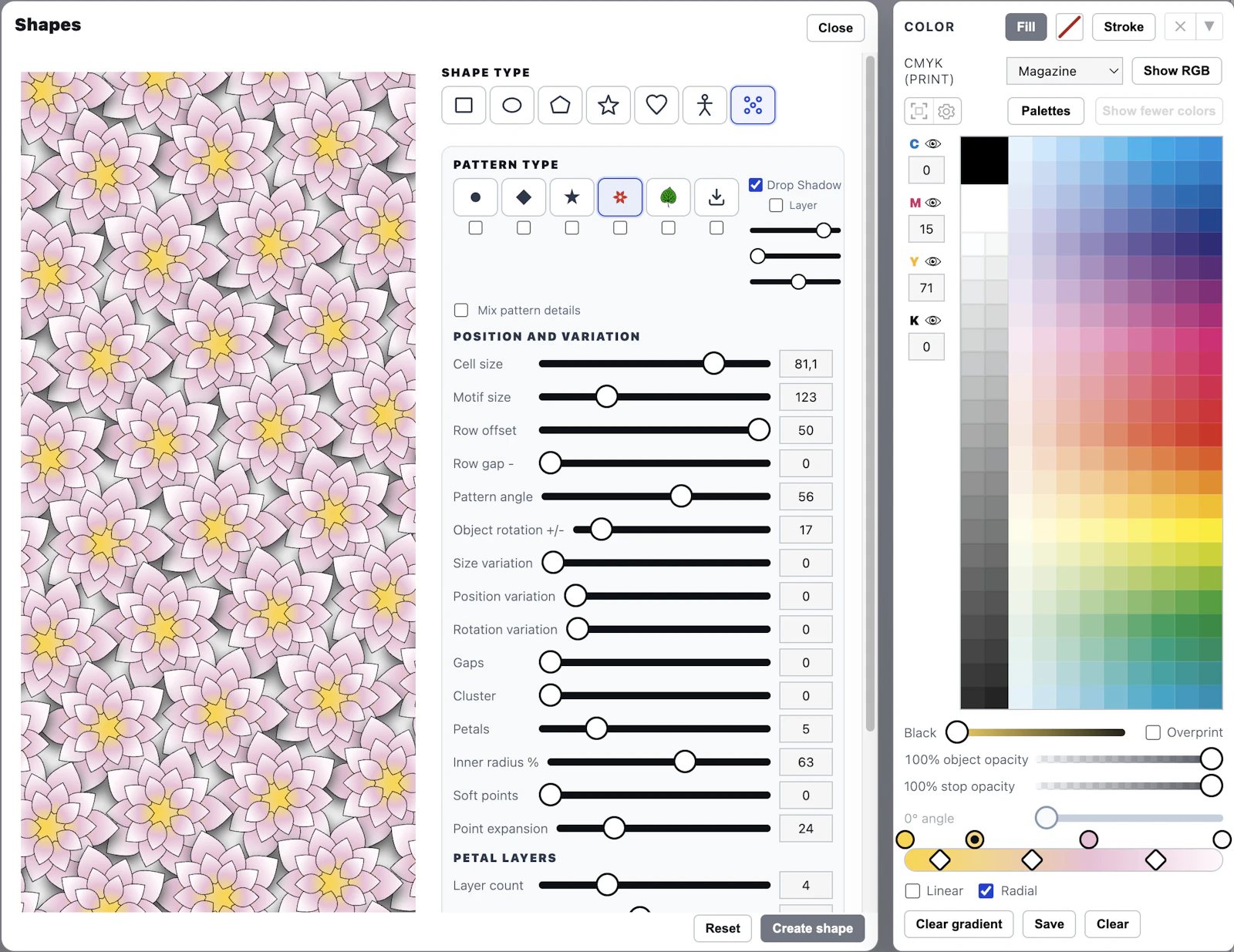
Task: Click the no-color red slash icon
Action: 1069,27
